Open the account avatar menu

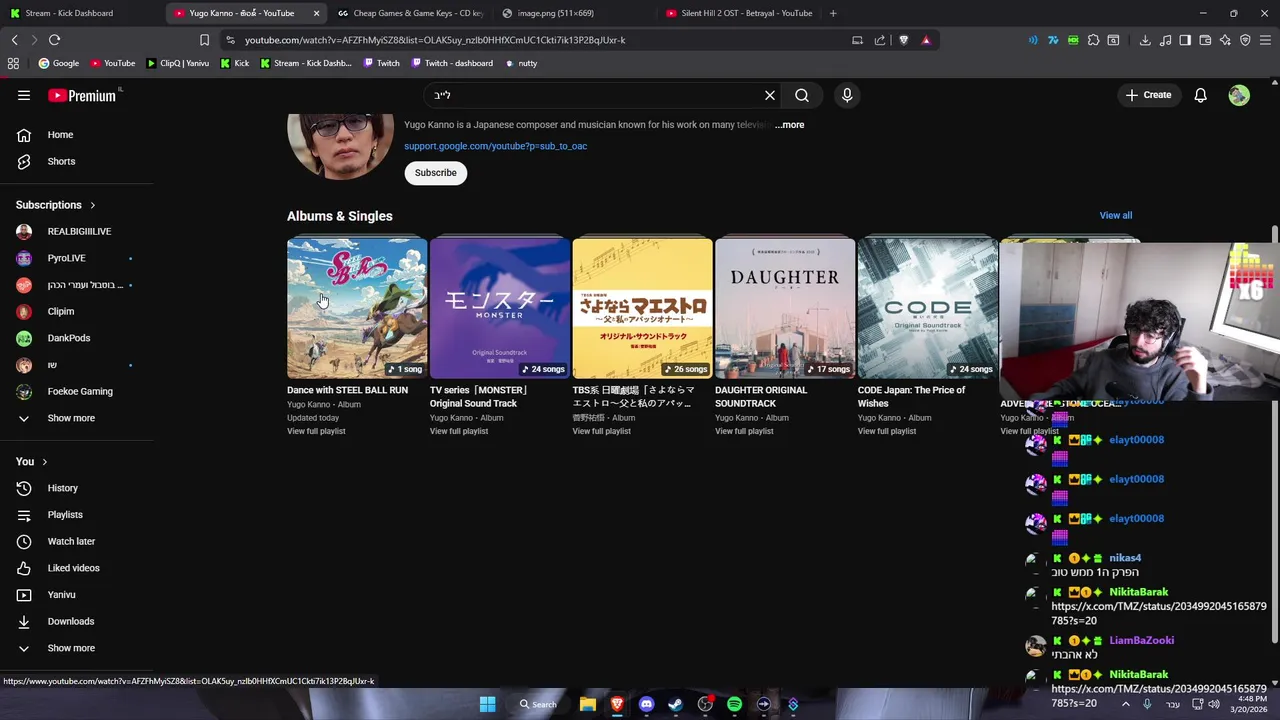point(1239,95)
